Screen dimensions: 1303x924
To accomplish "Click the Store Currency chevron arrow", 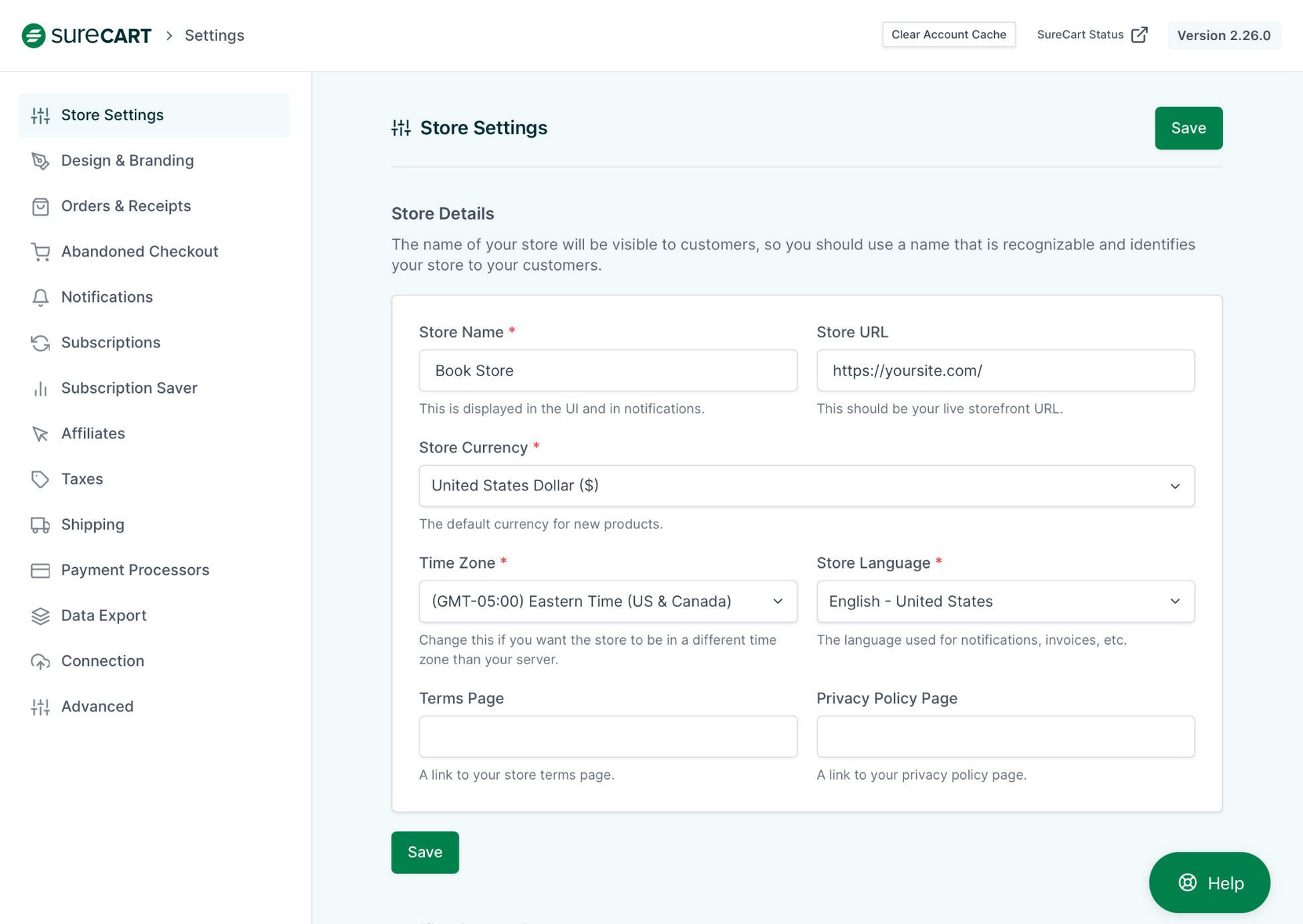I will [x=1175, y=486].
